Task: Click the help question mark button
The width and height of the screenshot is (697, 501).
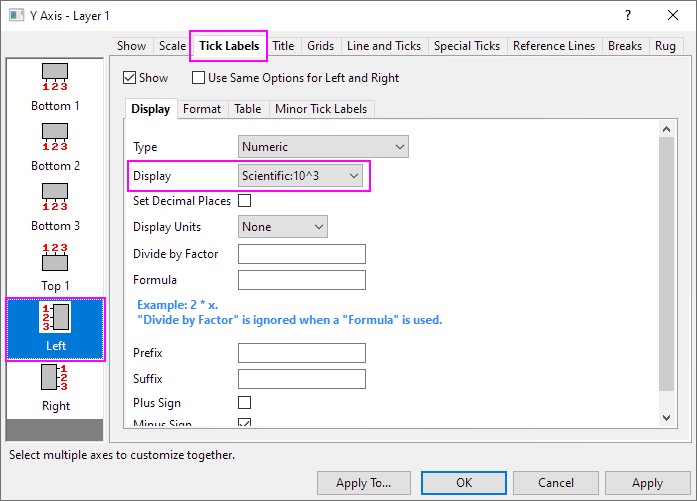Action: coord(628,16)
